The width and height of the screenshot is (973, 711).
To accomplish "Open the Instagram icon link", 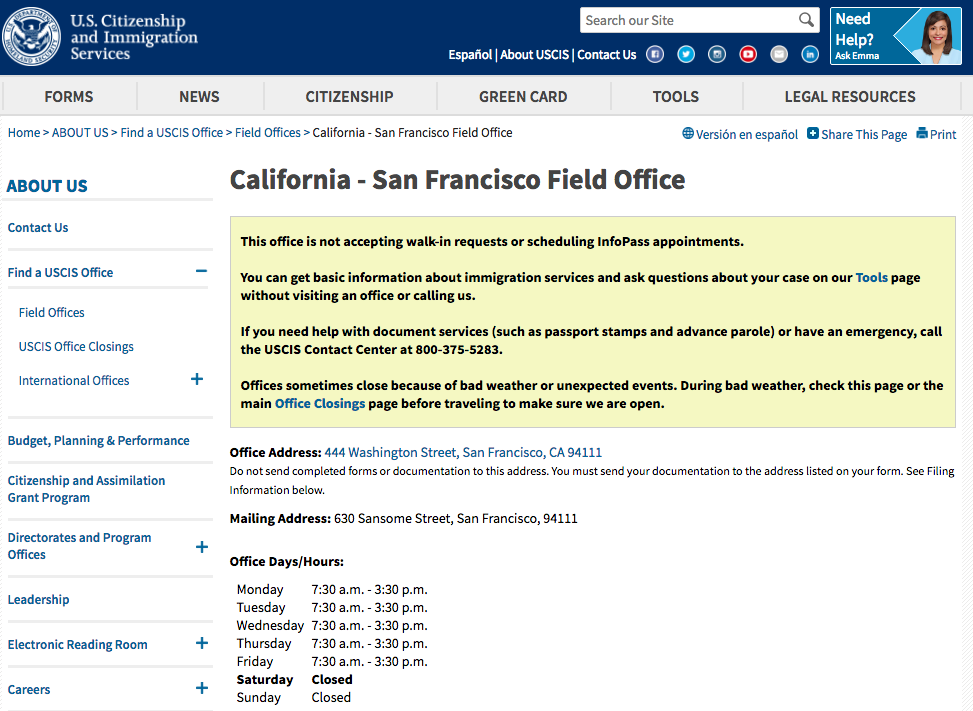I will pyautogui.click(x=717, y=55).
